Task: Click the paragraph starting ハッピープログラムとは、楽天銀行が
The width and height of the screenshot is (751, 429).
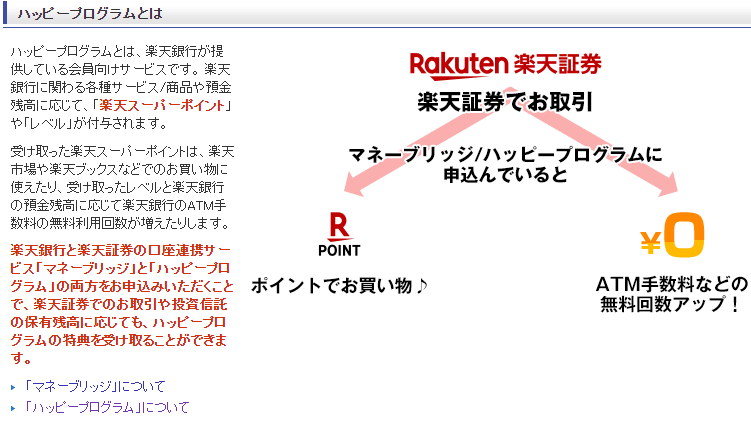Action: (121, 87)
